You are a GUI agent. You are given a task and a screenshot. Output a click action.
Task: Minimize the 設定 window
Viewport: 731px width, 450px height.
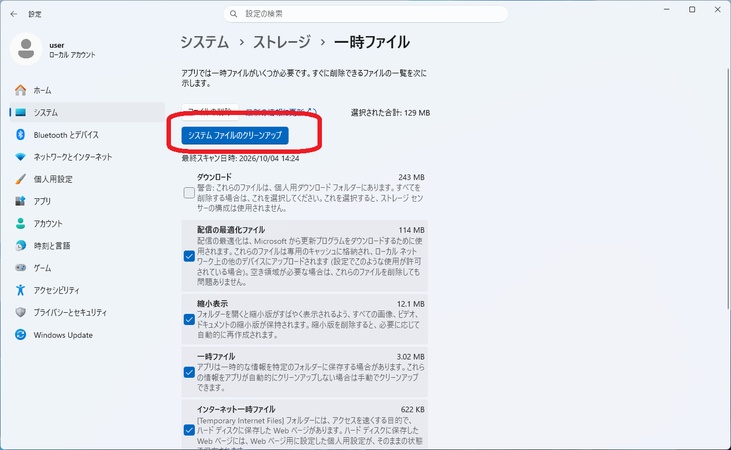pyautogui.click(x=667, y=9)
